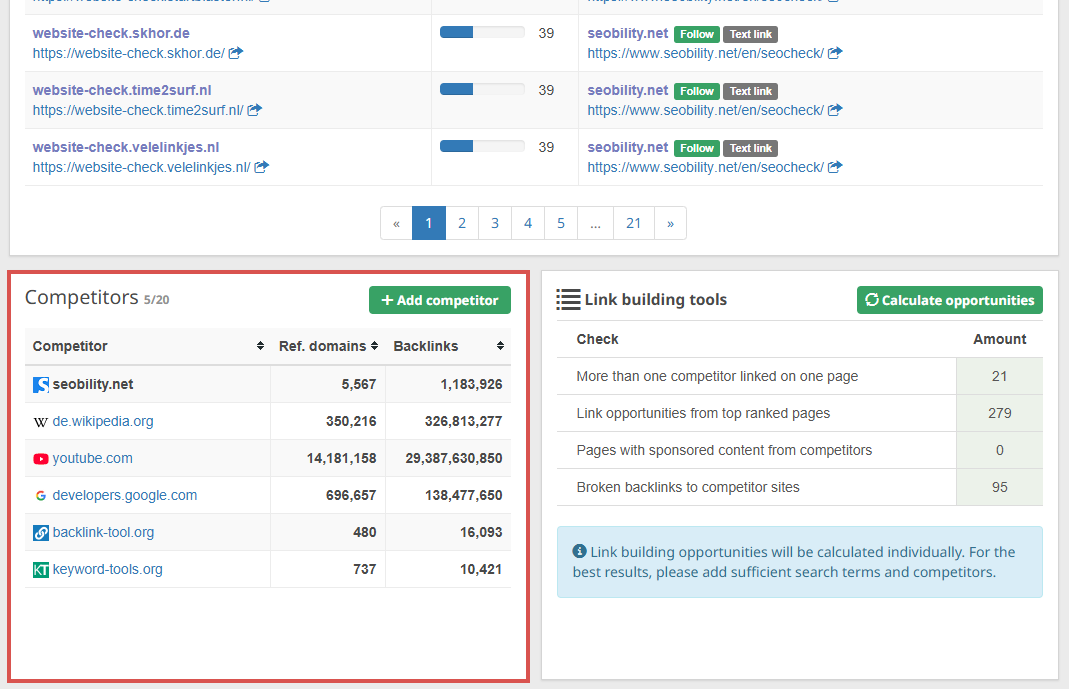Viewport: 1069px width, 689px height.
Task: Calculate link building opportunities
Action: point(950,300)
